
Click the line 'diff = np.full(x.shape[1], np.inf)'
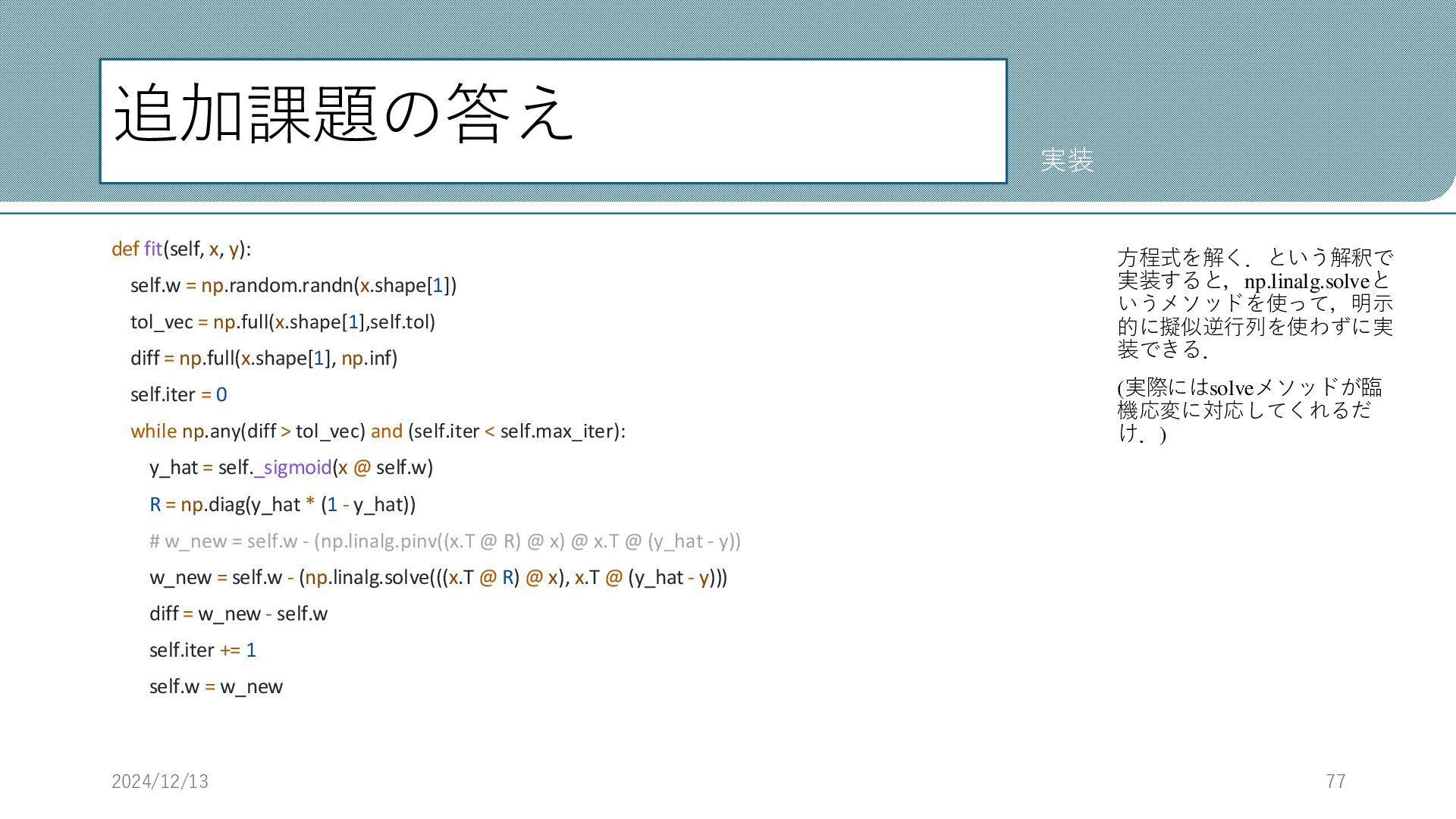point(264,358)
